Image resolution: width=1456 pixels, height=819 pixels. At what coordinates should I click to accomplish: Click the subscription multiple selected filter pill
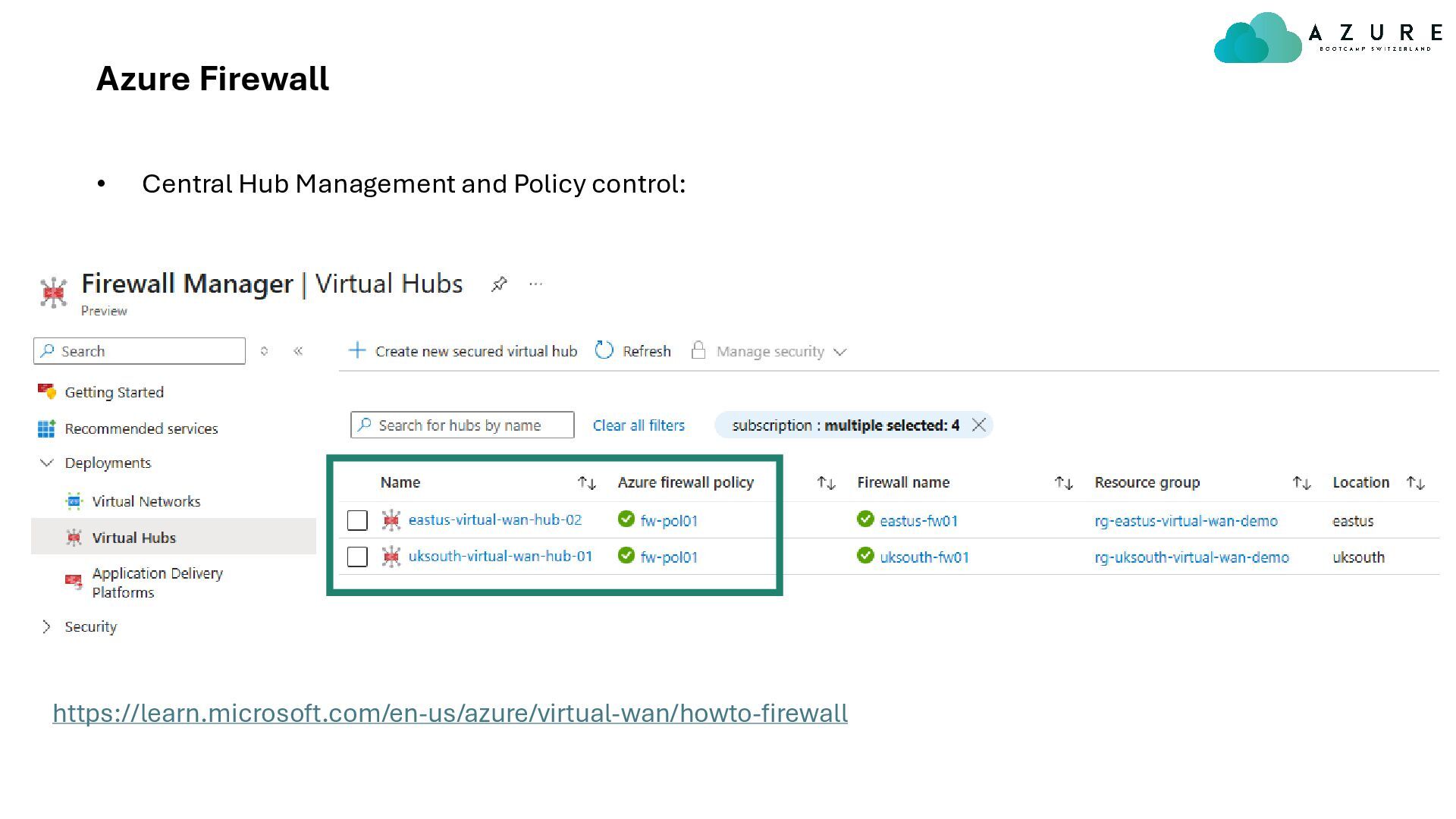(x=854, y=425)
